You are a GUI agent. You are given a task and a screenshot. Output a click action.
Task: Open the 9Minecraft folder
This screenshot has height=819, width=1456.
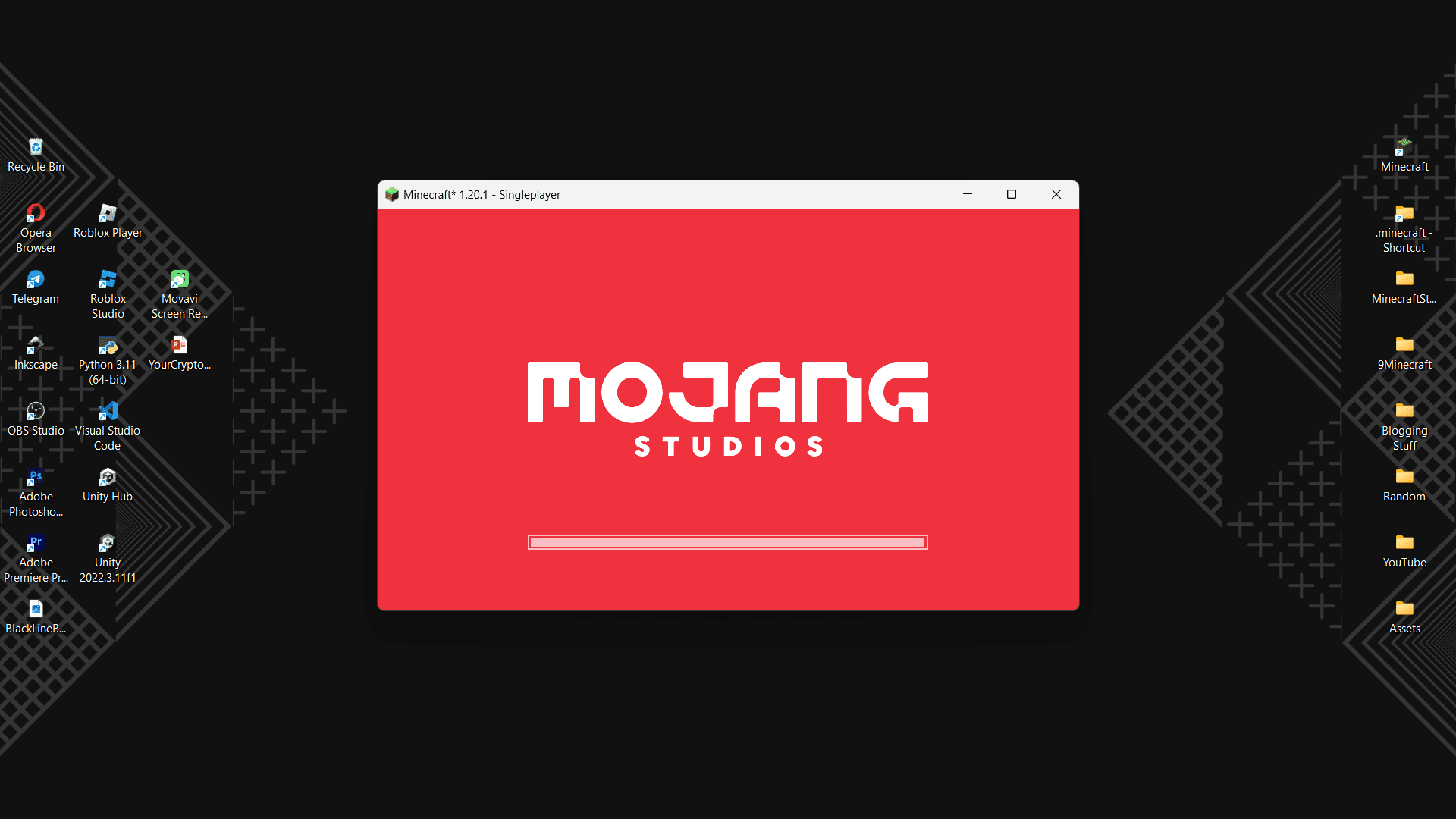coord(1403,353)
